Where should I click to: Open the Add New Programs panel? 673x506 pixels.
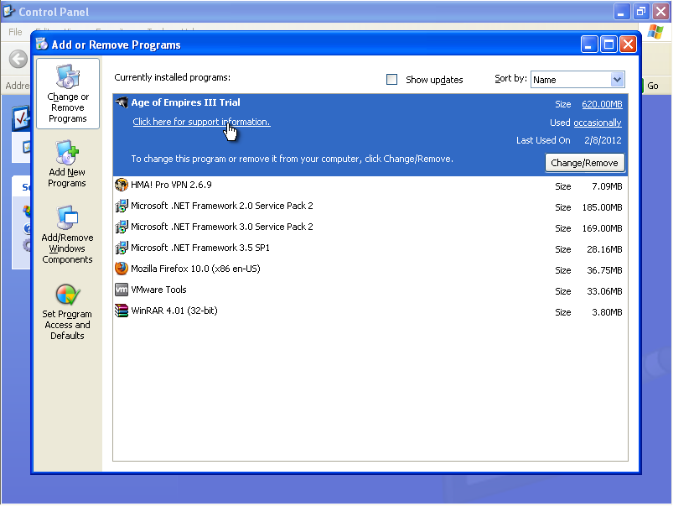click(67, 164)
